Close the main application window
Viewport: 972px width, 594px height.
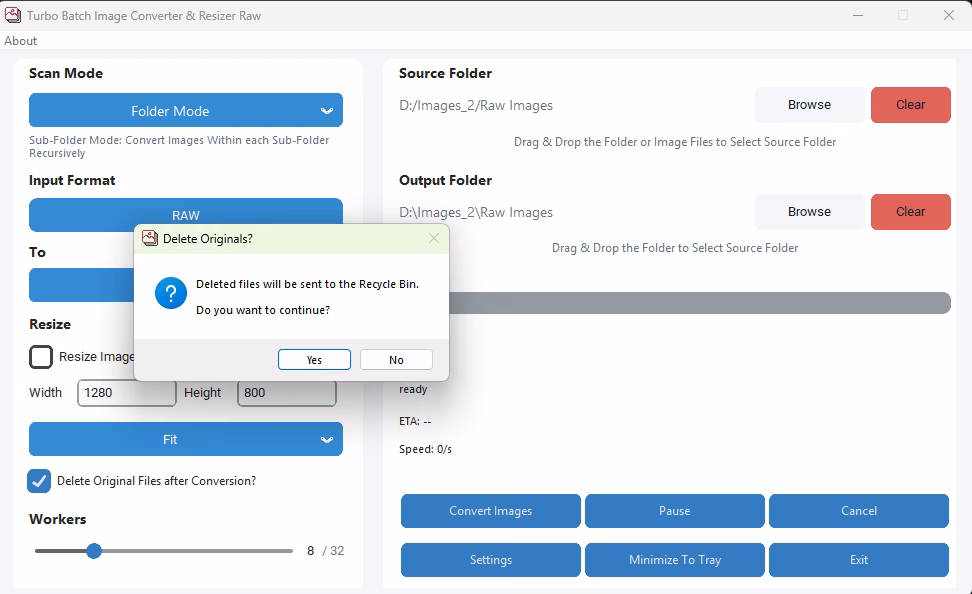(948, 15)
